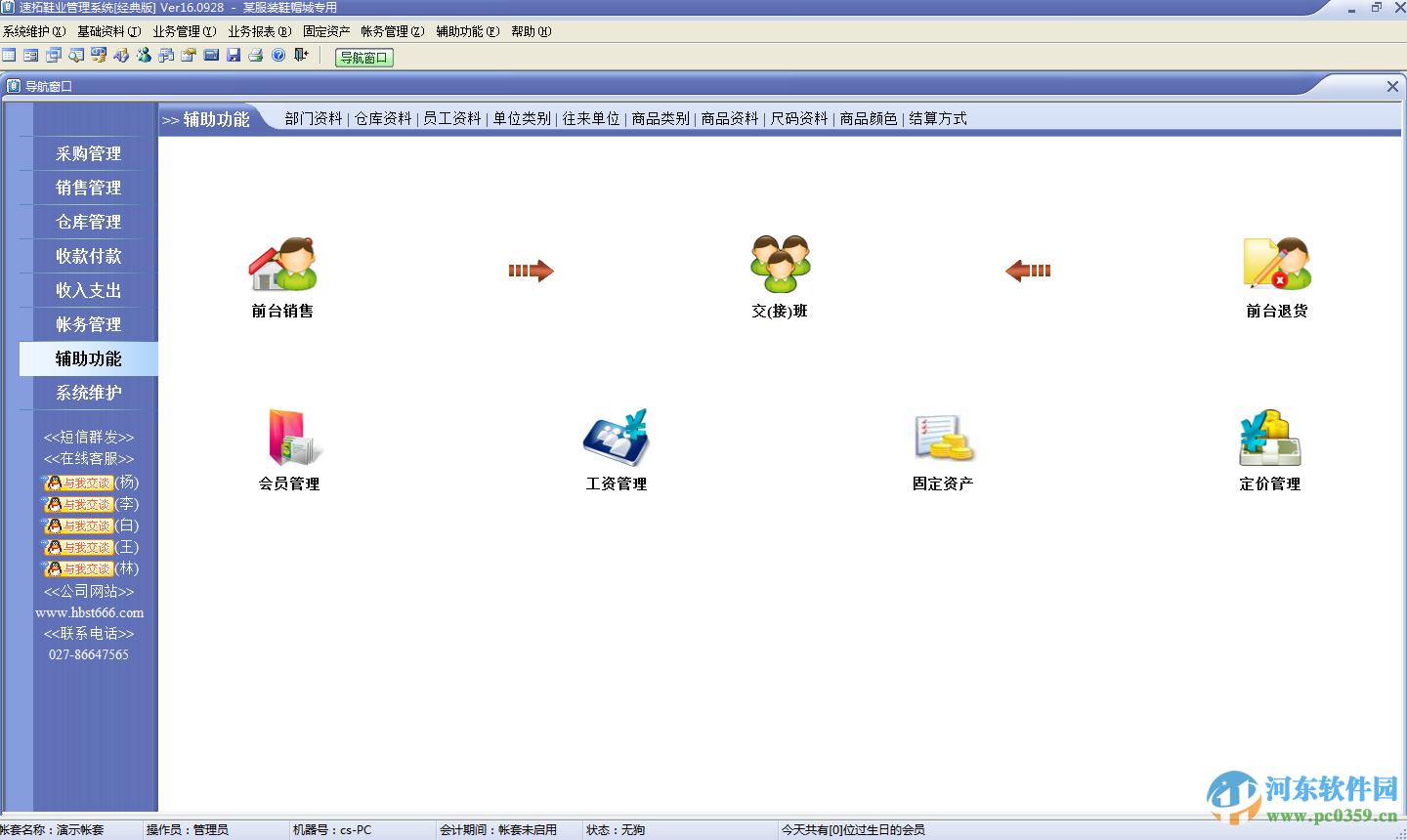Click the <<公司网站>> sidebar link
Screen dimensions: 1407x840
pos(89,591)
